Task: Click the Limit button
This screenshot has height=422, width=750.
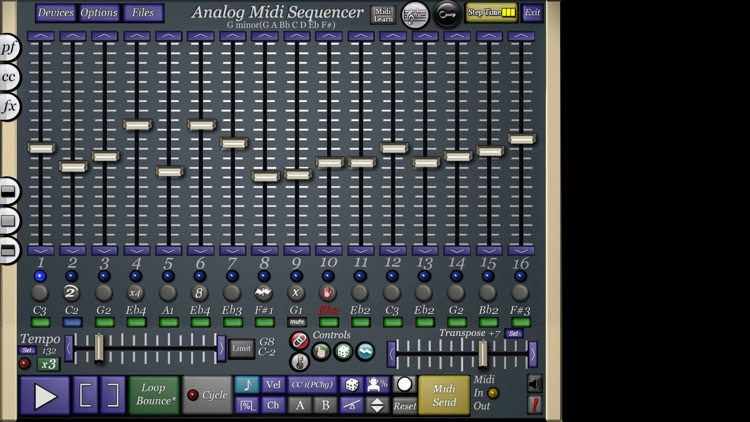Action: (242, 349)
